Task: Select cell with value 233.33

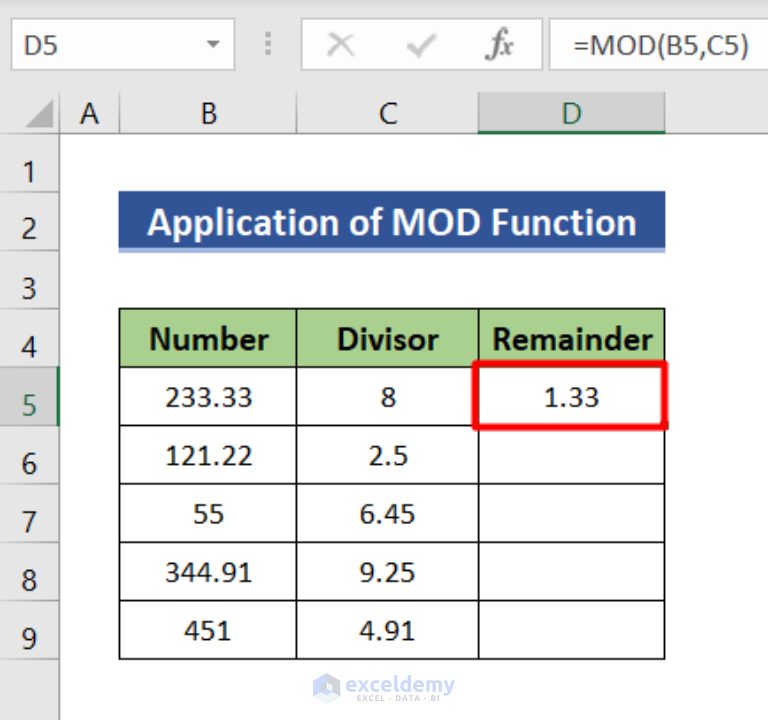Action: coord(208,397)
